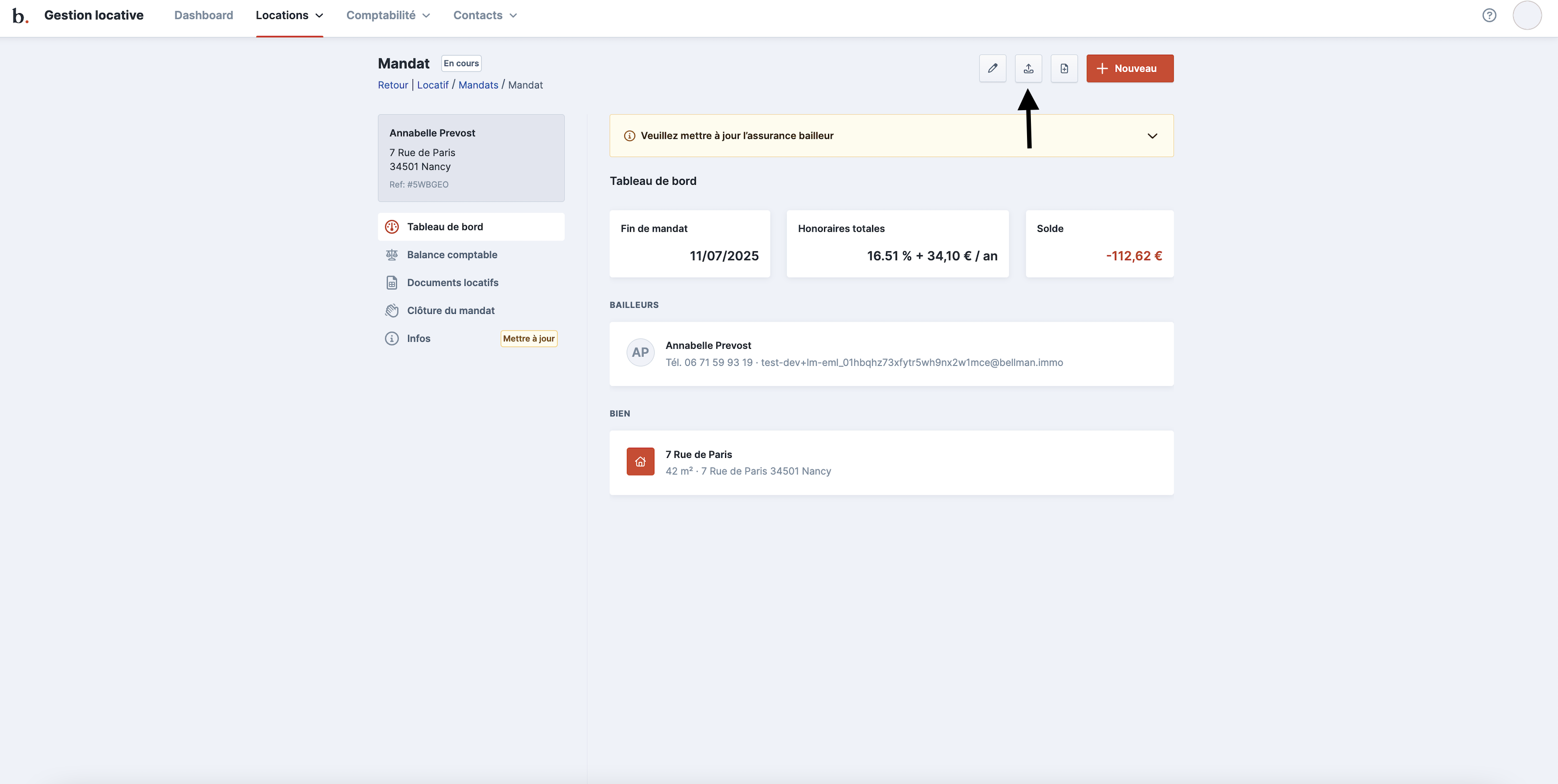Image resolution: width=1558 pixels, height=784 pixels.
Task: Click the b. logo
Action: (20, 16)
